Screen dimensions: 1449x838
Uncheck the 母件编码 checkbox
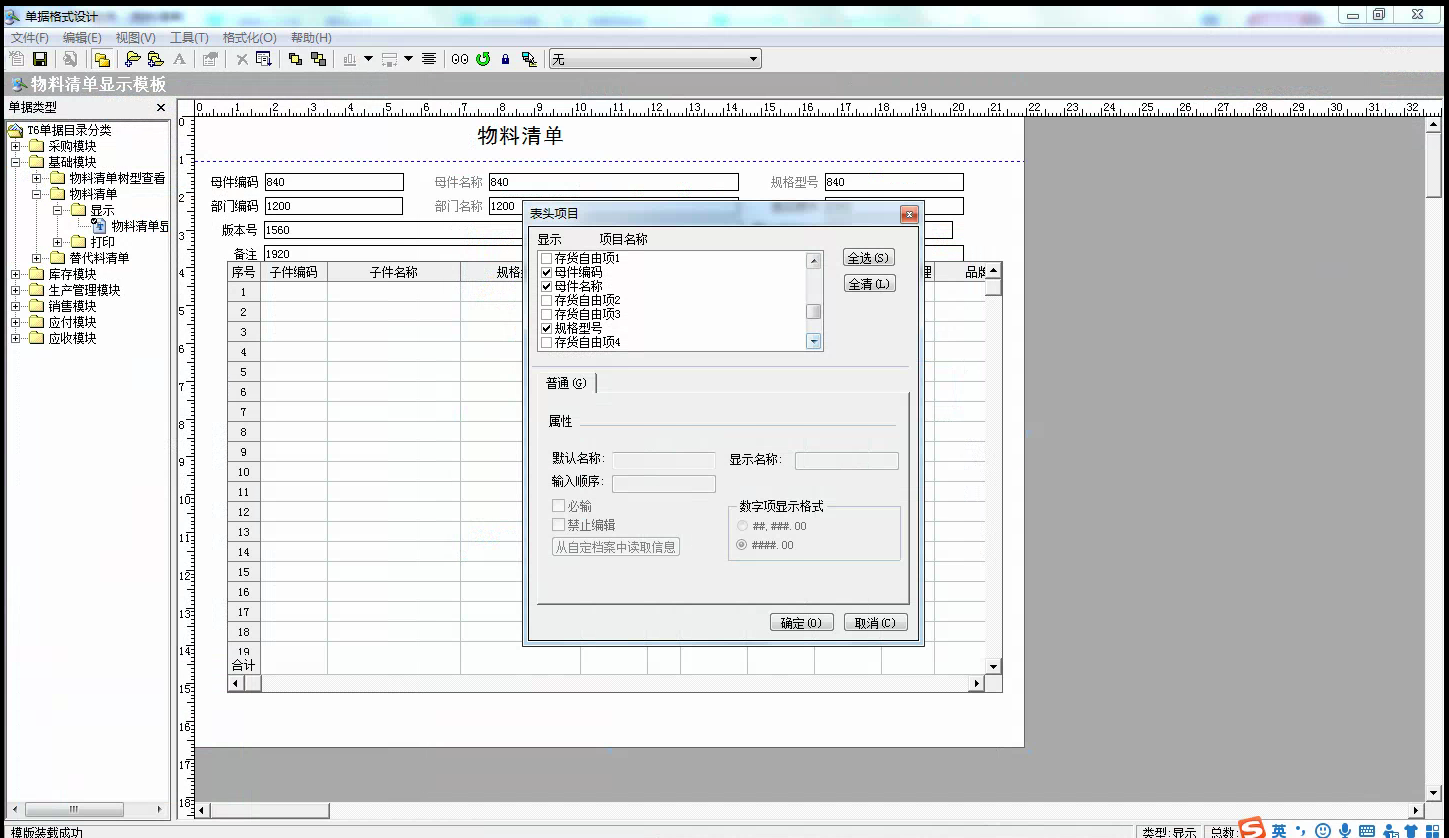click(x=546, y=272)
